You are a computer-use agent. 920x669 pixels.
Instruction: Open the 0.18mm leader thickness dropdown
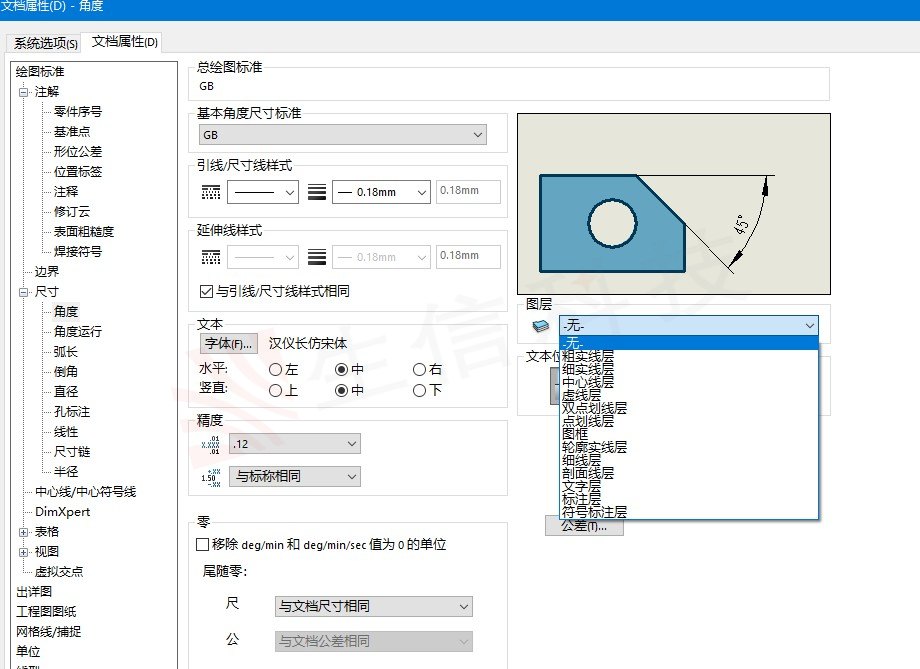click(x=381, y=192)
